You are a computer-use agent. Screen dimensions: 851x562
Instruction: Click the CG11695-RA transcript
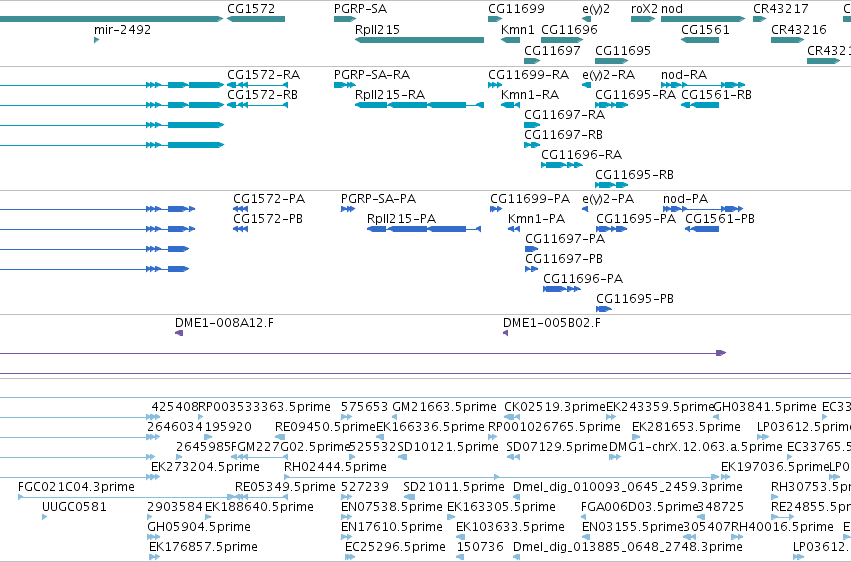point(612,105)
